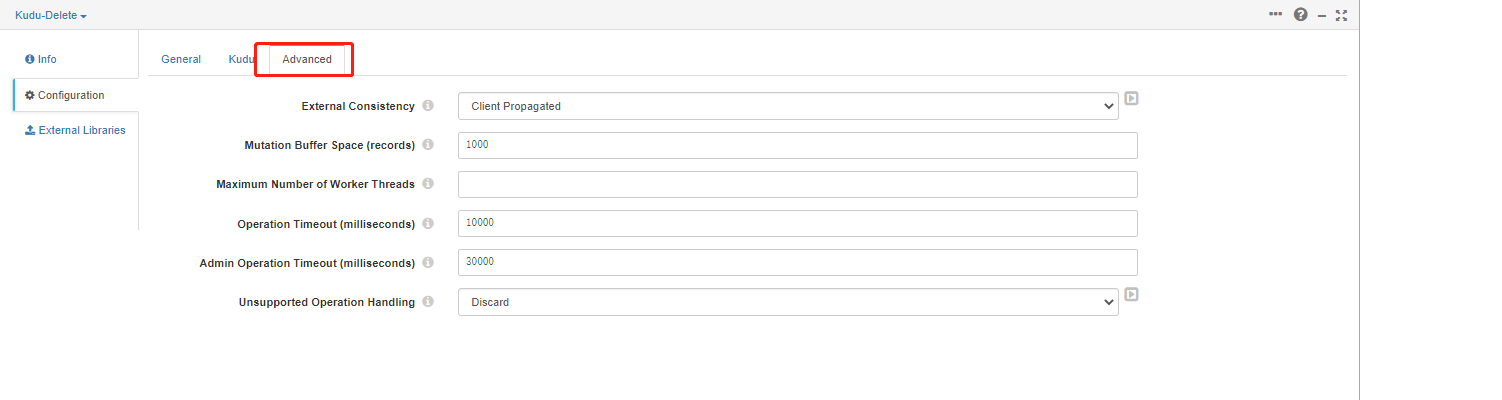Click info icon beside Operation Timeout
Screen dimensions: 1502x400
click(x=428, y=224)
